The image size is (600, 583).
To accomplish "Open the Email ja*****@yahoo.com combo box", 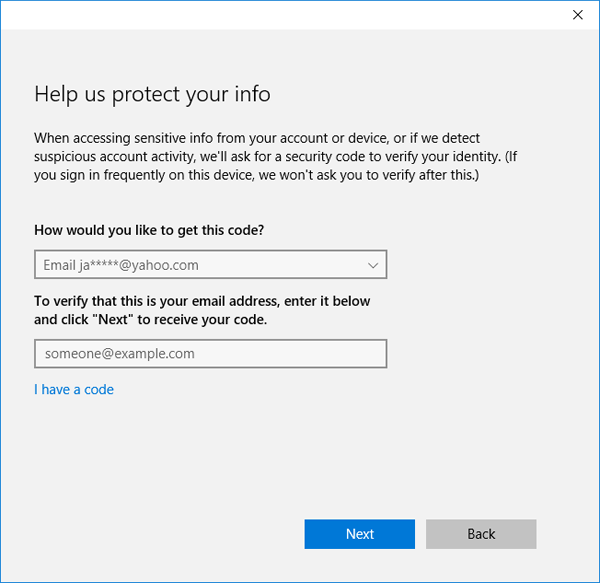I will 210,265.
